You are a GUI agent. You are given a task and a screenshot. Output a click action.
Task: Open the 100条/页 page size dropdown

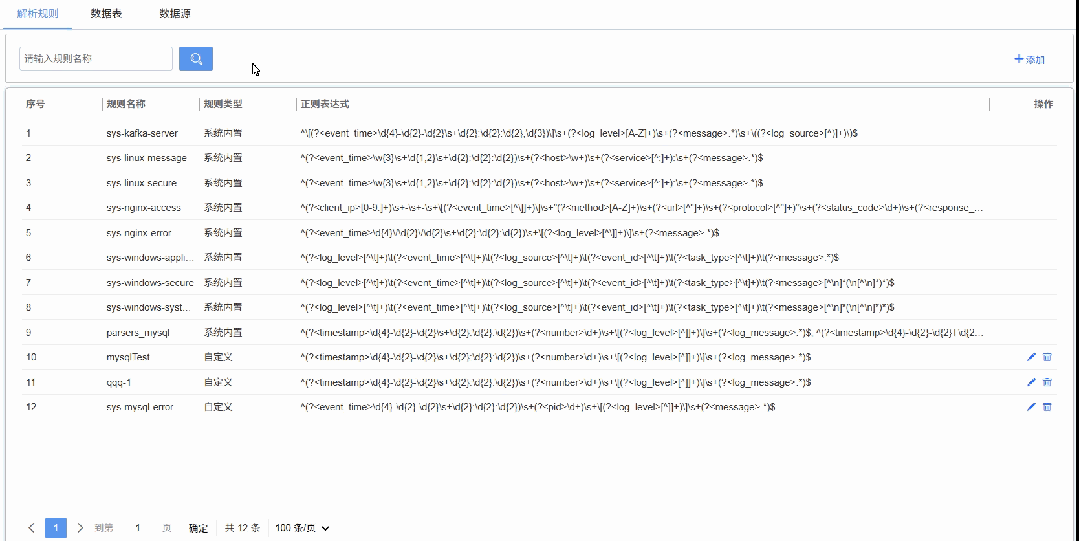(x=301, y=528)
